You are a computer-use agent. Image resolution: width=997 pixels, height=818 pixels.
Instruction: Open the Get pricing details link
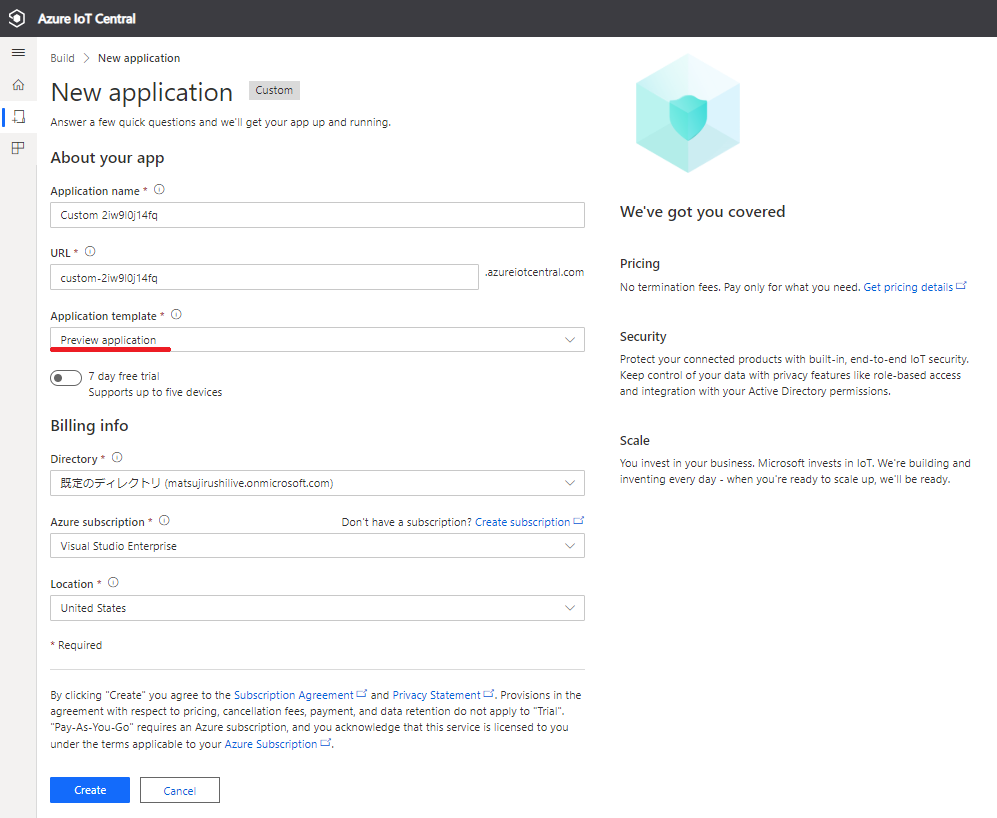click(x=914, y=287)
